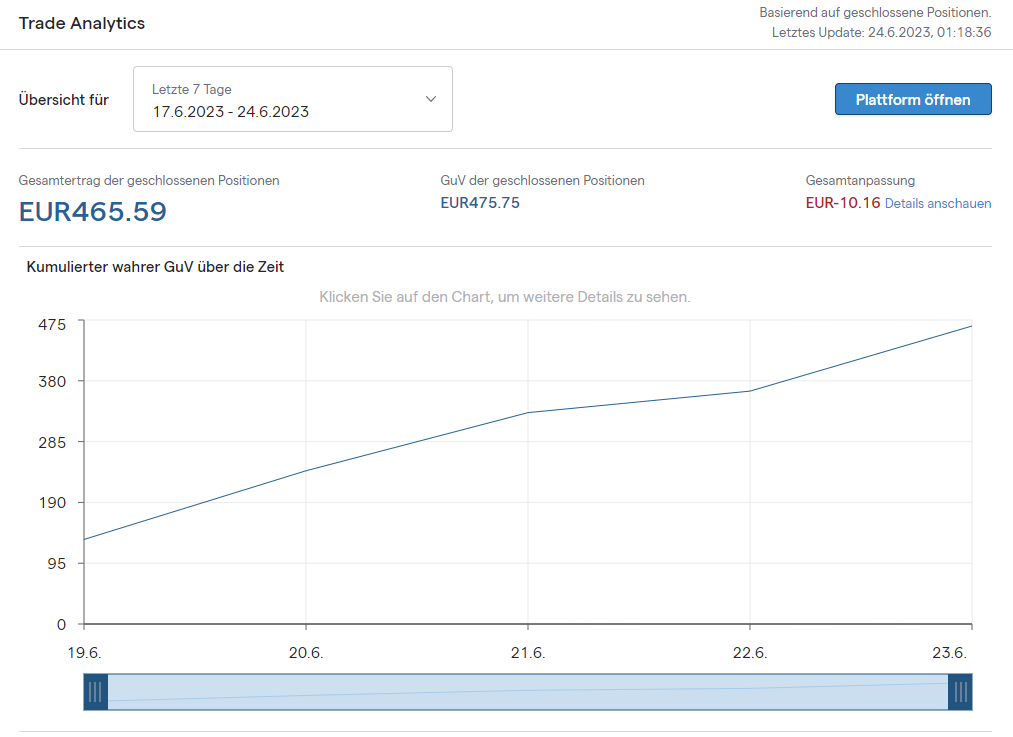The height and width of the screenshot is (737, 1013).
Task: Click the "23.6." x-axis date label
Action: [951, 653]
